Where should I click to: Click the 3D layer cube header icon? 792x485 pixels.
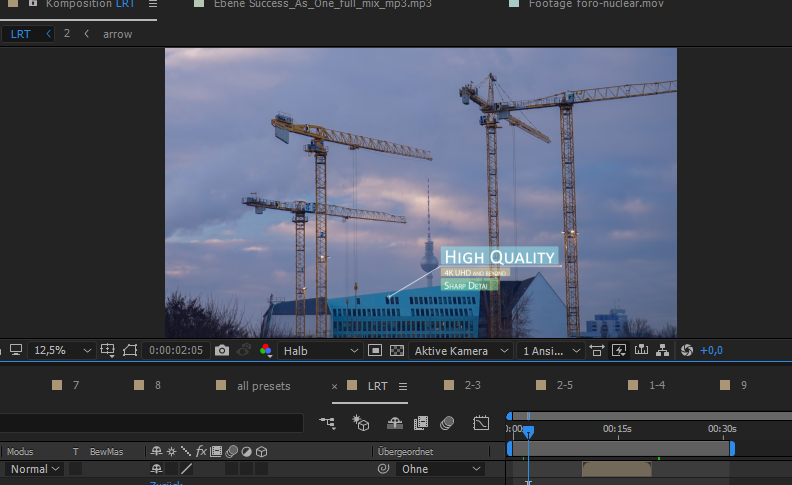pos(261,451)
